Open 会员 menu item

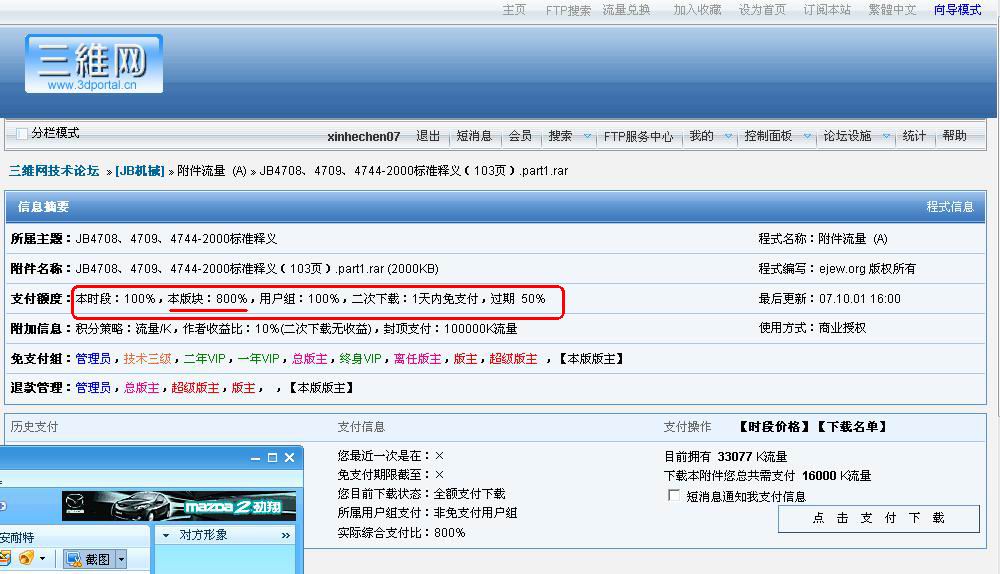pos(520,136)
